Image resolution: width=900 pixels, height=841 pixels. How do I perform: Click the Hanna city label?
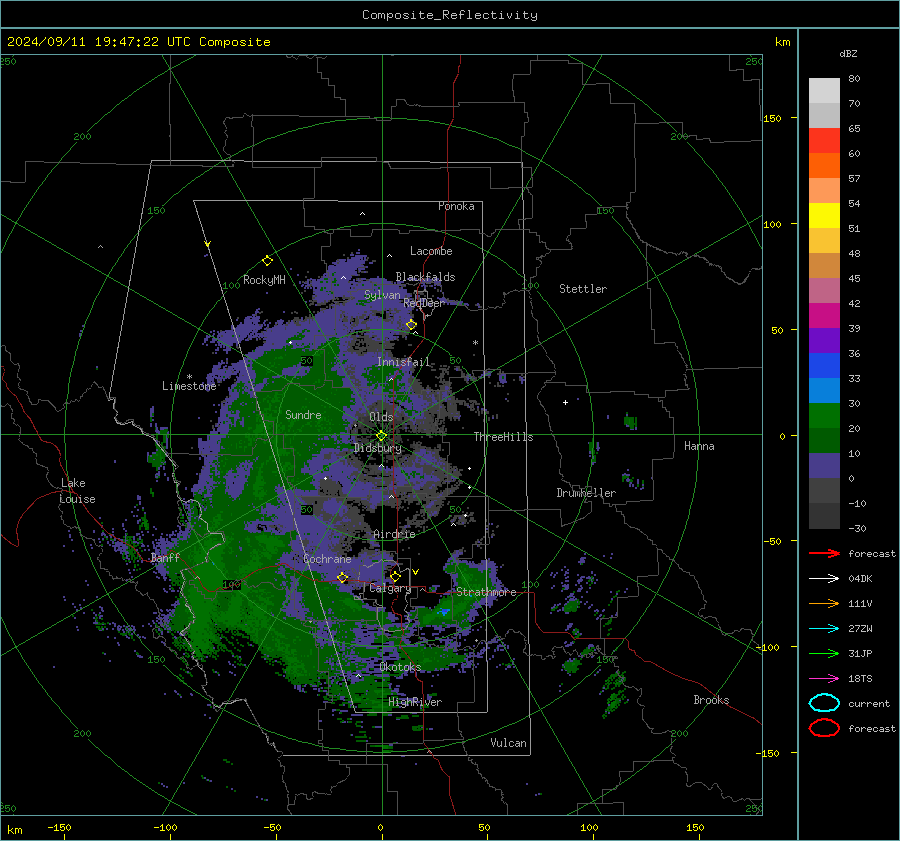pos(699,446)
